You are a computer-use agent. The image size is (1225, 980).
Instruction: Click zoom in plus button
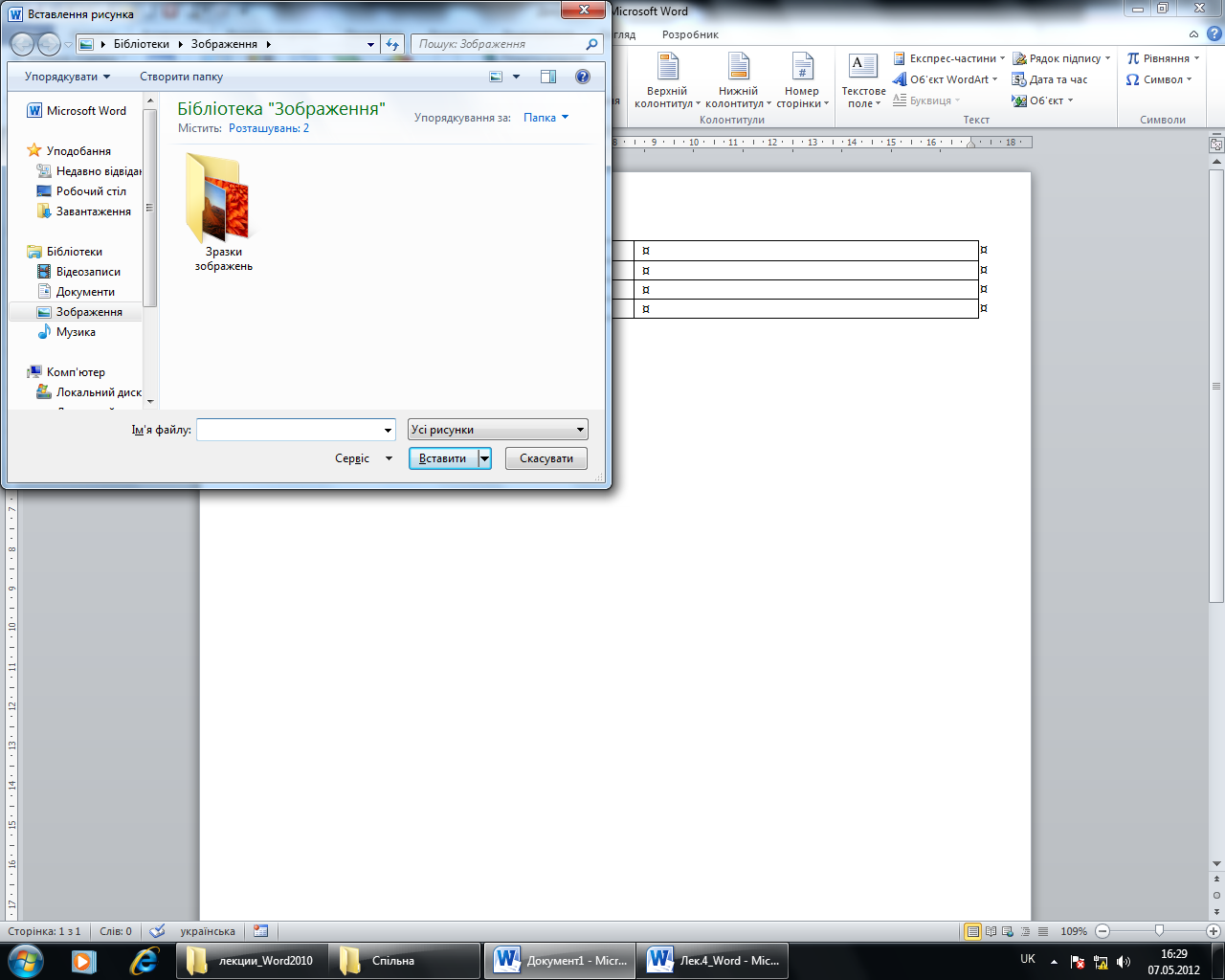coord(1214,931)
